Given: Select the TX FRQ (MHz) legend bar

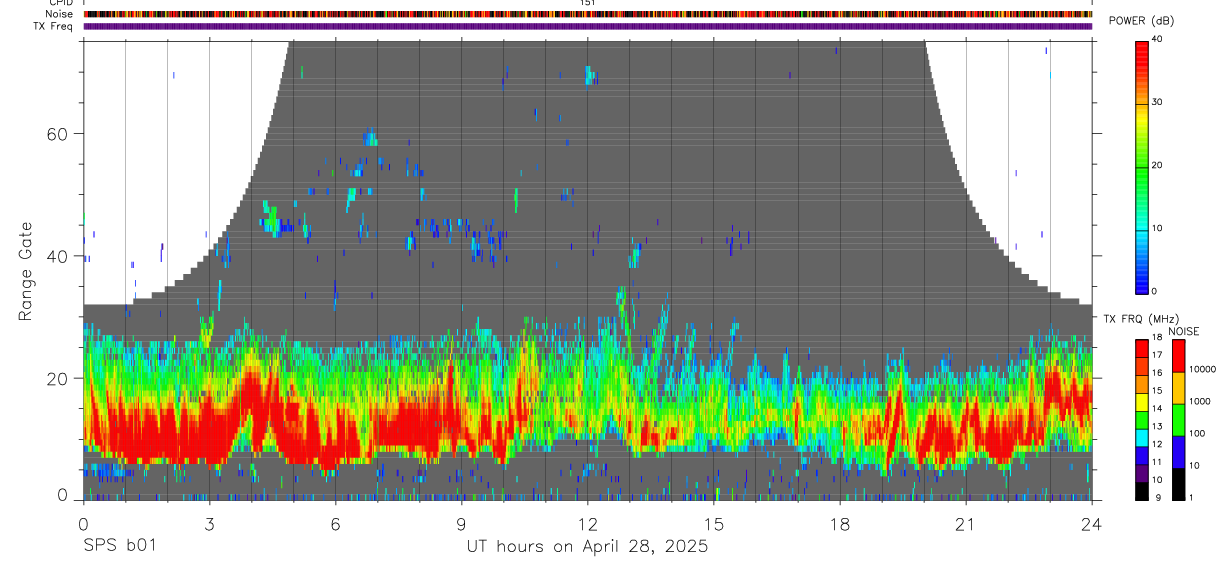Looking at the screenshot, I should pos(1142,420).
